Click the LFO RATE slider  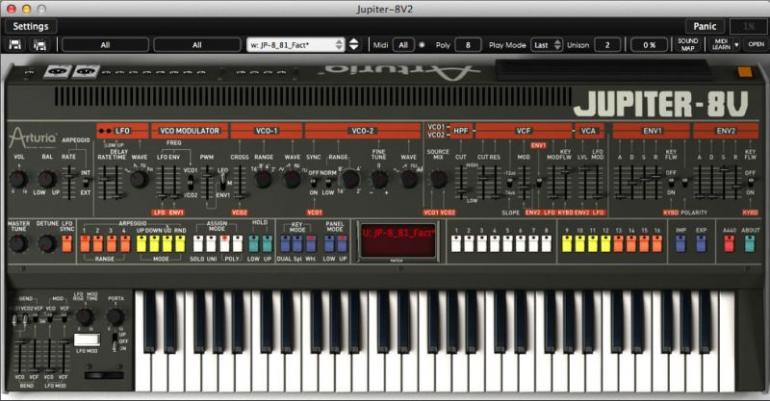[104, 182]
